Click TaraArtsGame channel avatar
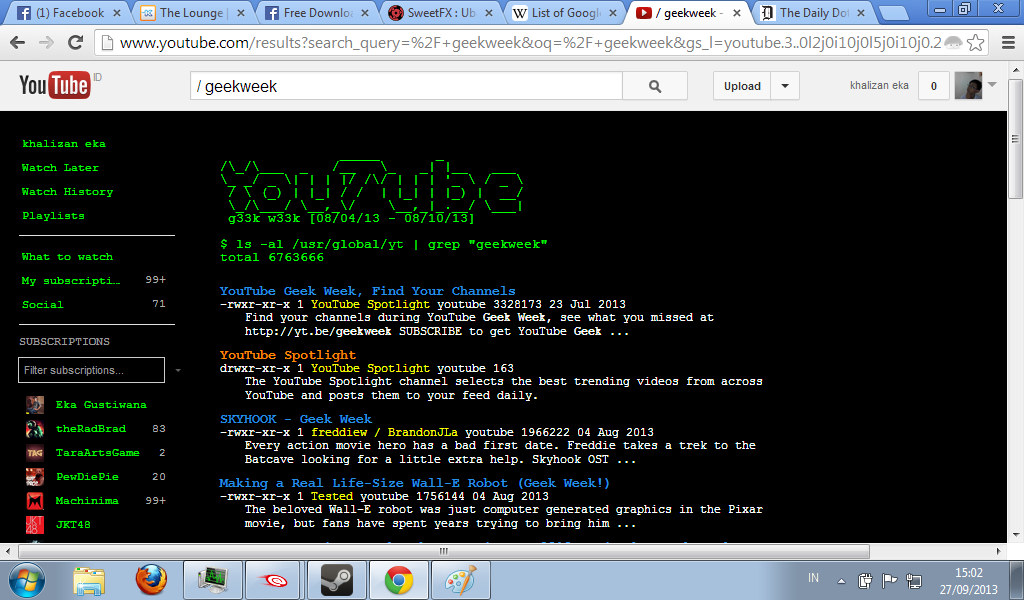 tap(35, 453)
